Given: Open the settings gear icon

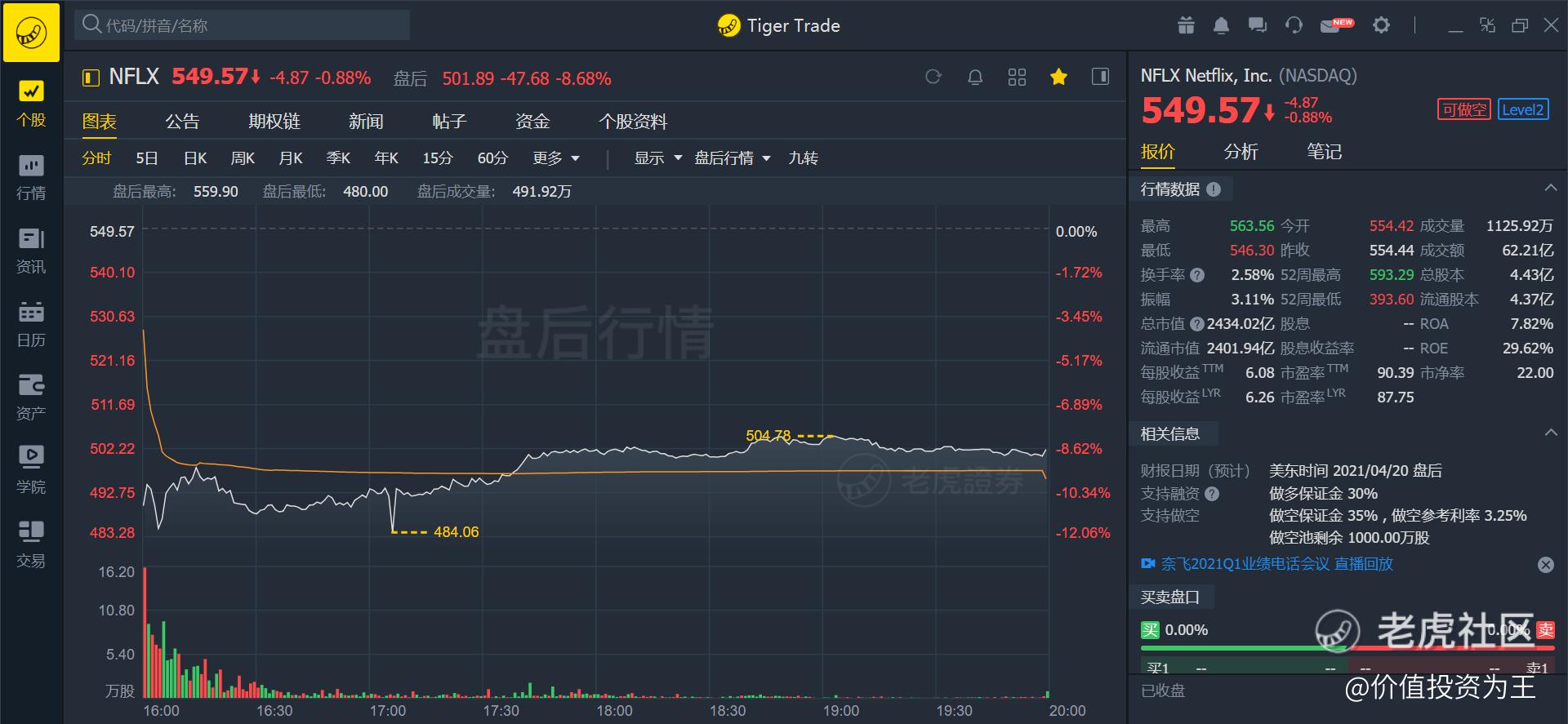Looking at the screenshot, I should click(x=1381, y=25).
